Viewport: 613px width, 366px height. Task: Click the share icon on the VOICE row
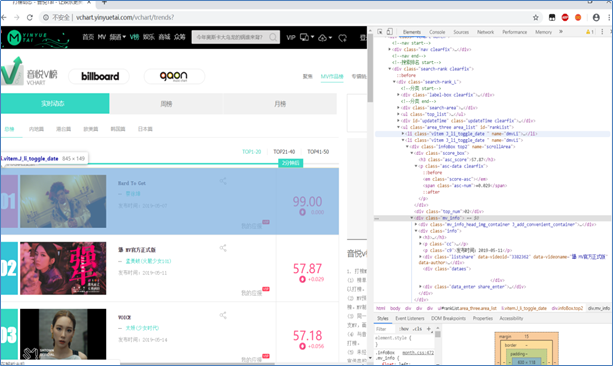coord(223,315)
